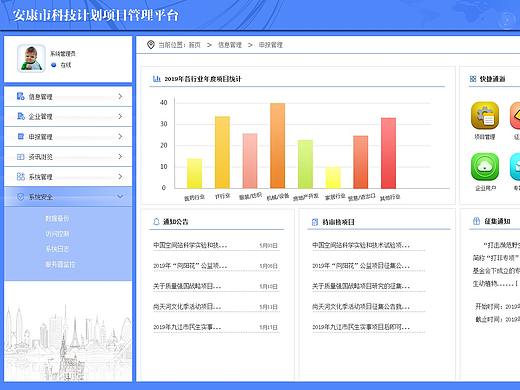Click the green 房地产开发 bar

click(305, 164)
